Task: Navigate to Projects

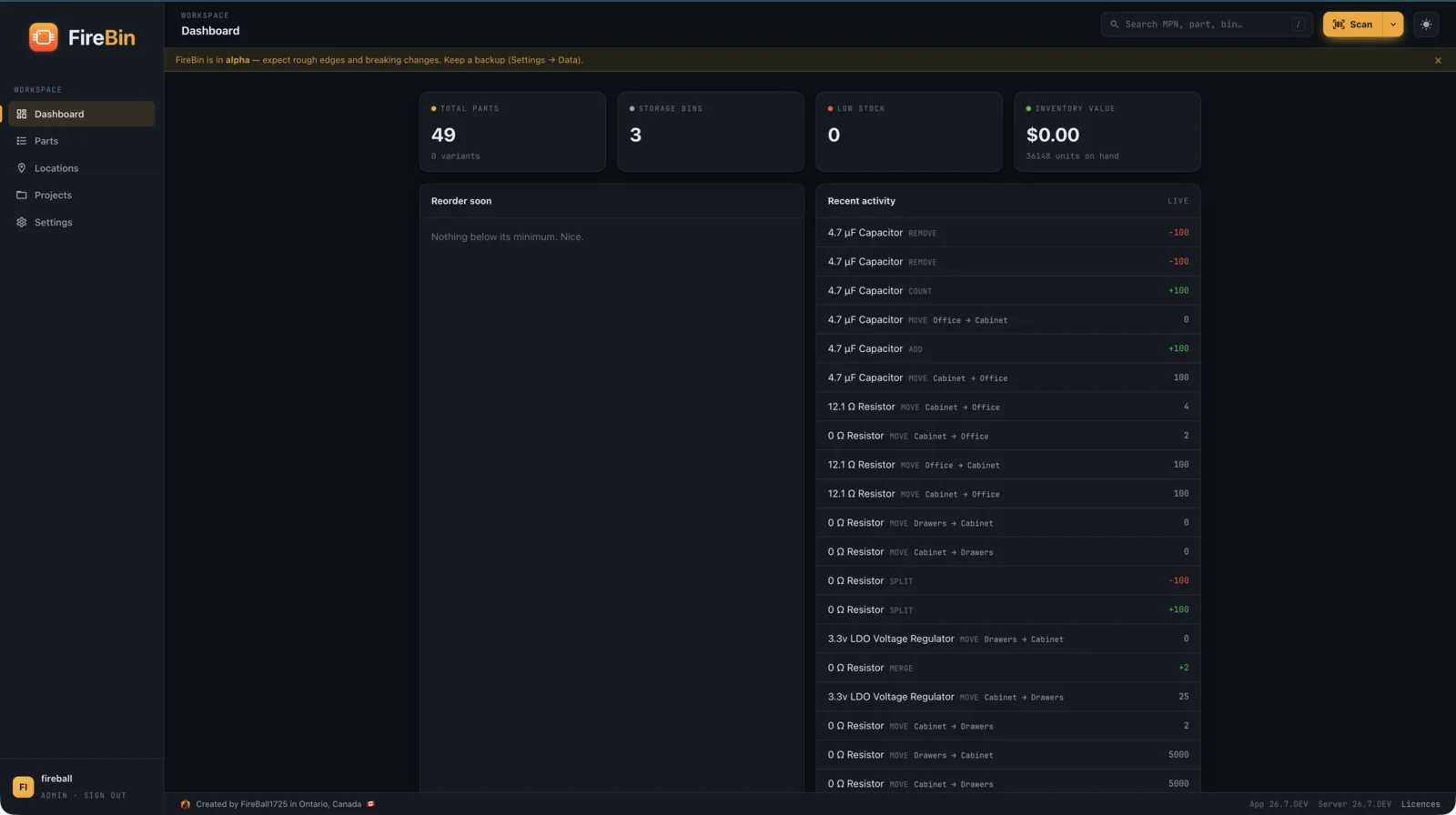Action: click(x=82, y=195)
